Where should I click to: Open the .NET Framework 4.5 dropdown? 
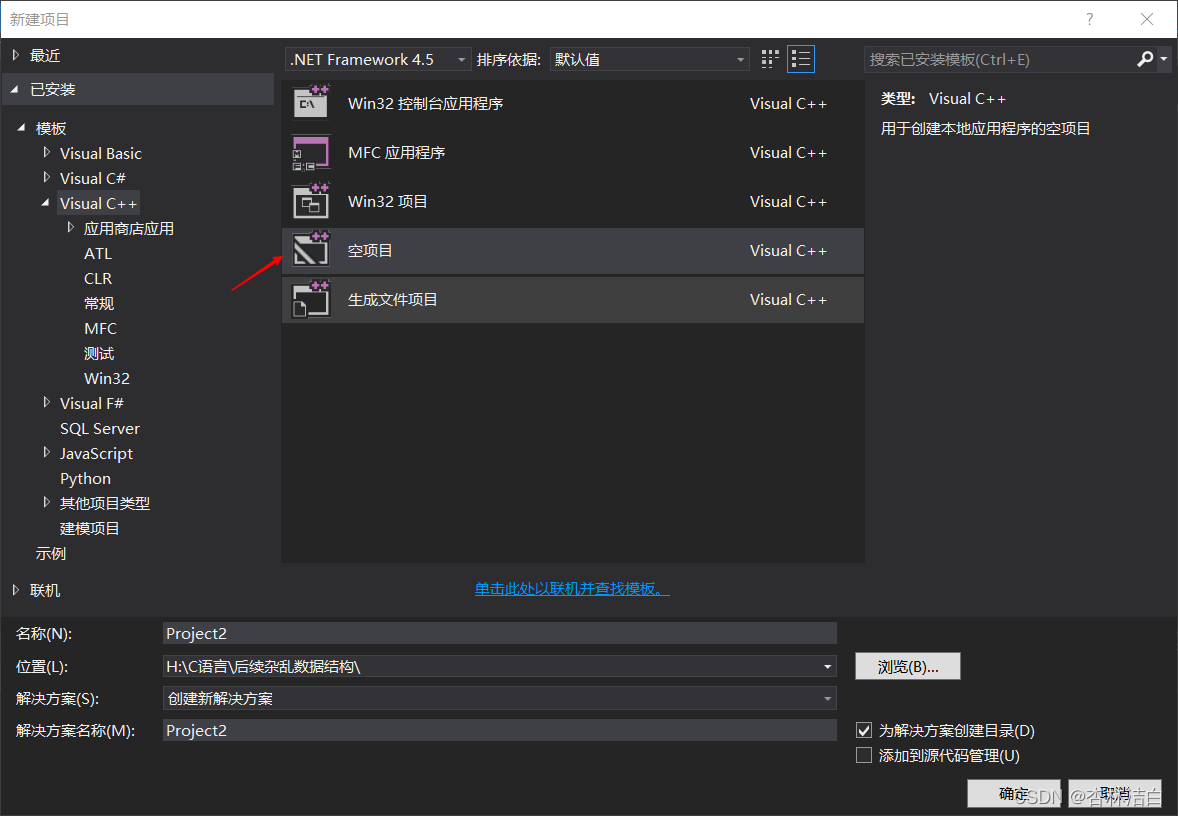point(378,59)
